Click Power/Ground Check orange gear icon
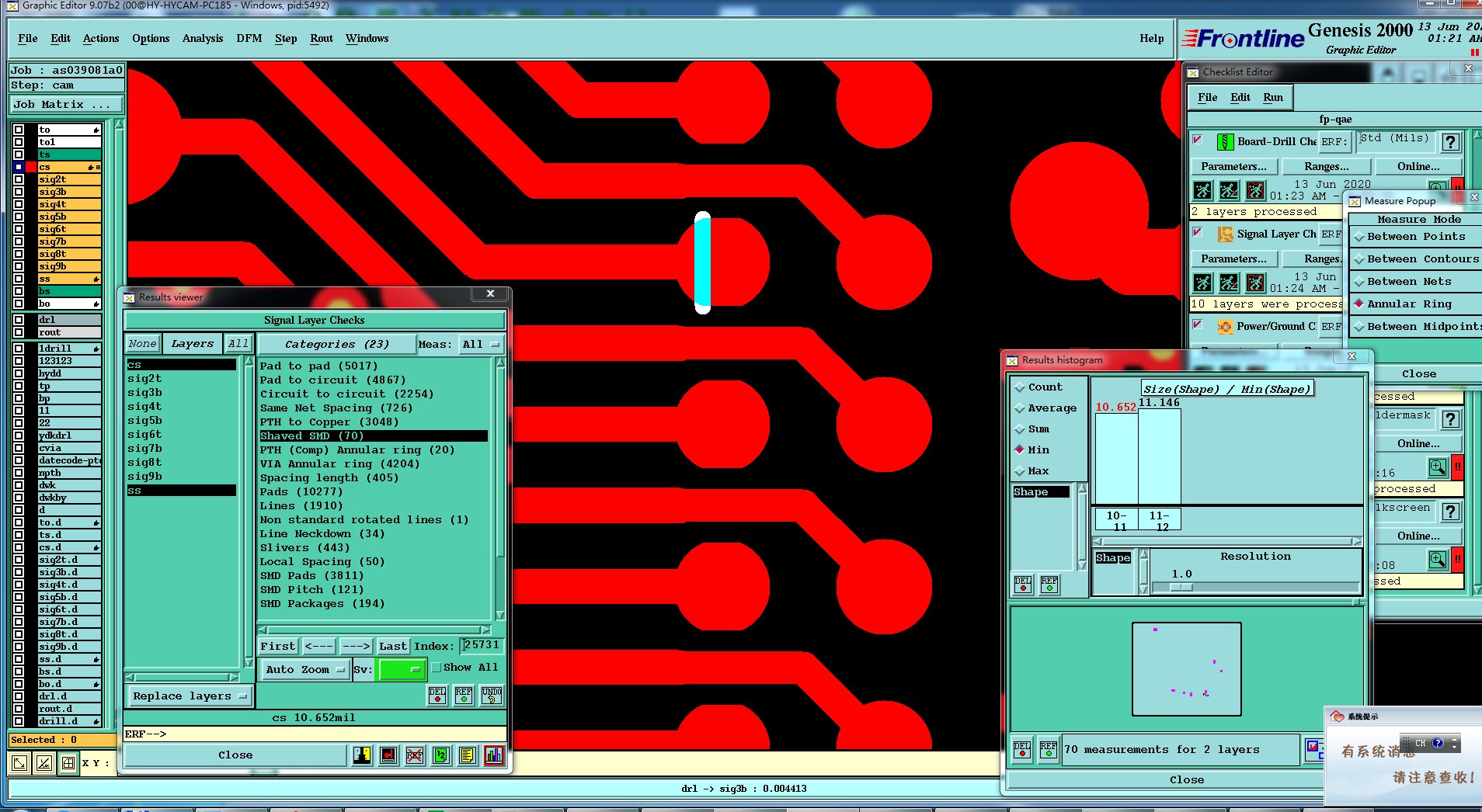This screenshot has height=812, width=1482. pyautogui.click(x=1225, y=326)
